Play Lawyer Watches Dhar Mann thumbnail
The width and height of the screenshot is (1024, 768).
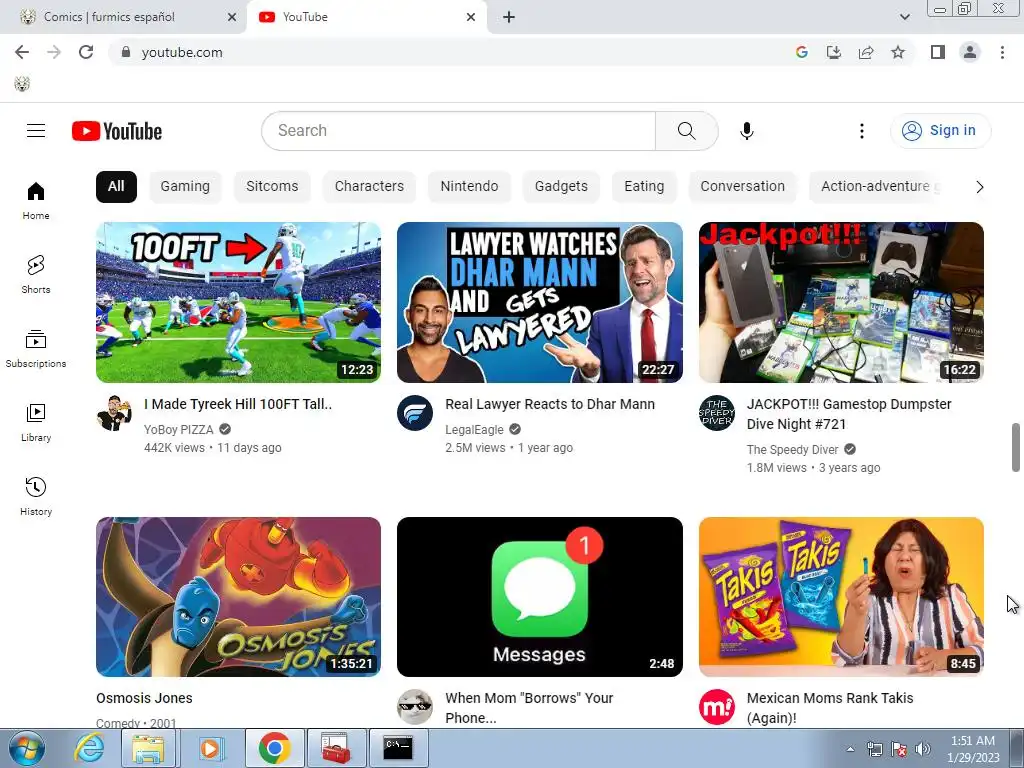pos(540,302)
